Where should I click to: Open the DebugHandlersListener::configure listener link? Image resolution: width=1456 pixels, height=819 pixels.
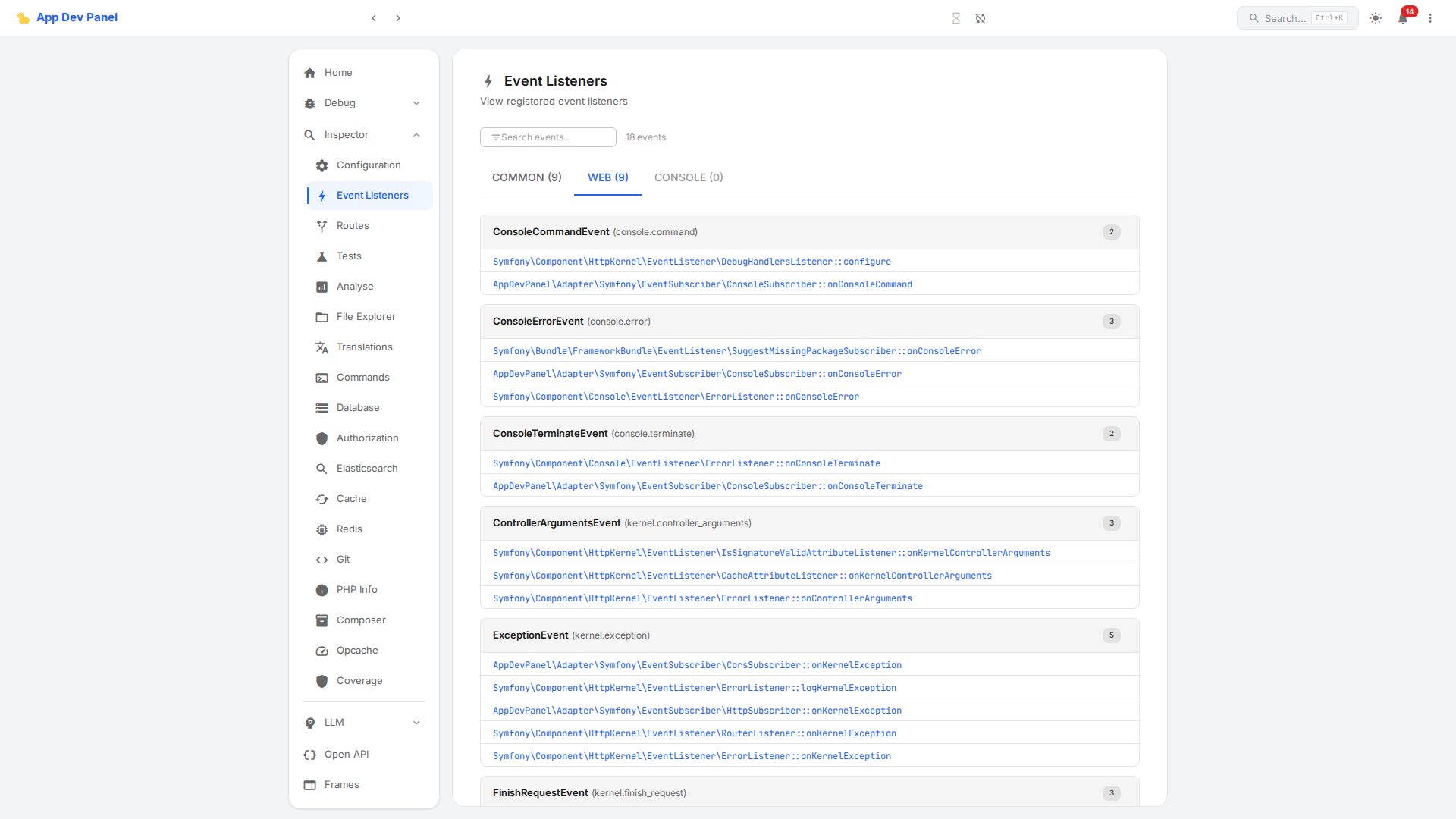tap(692, 262)
